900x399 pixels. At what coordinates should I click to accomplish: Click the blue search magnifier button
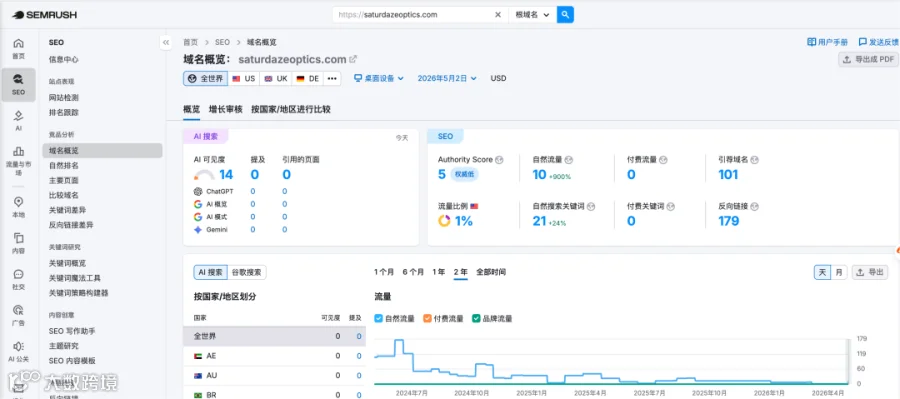(x=565, y=15)
